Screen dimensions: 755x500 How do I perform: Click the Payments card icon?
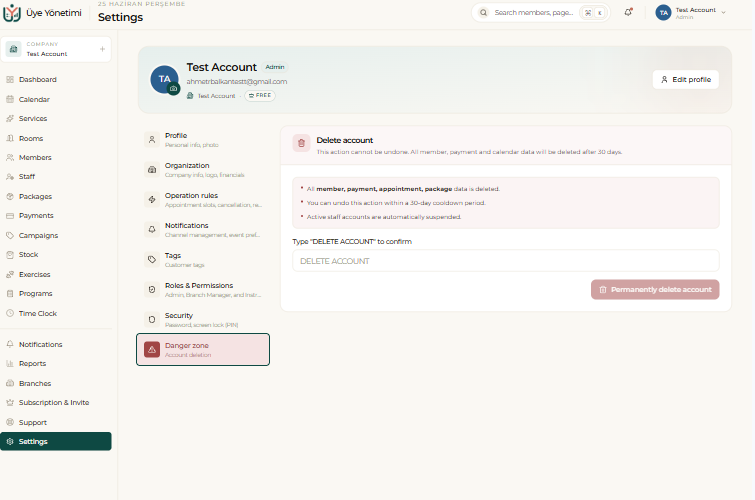click(10, 216)
